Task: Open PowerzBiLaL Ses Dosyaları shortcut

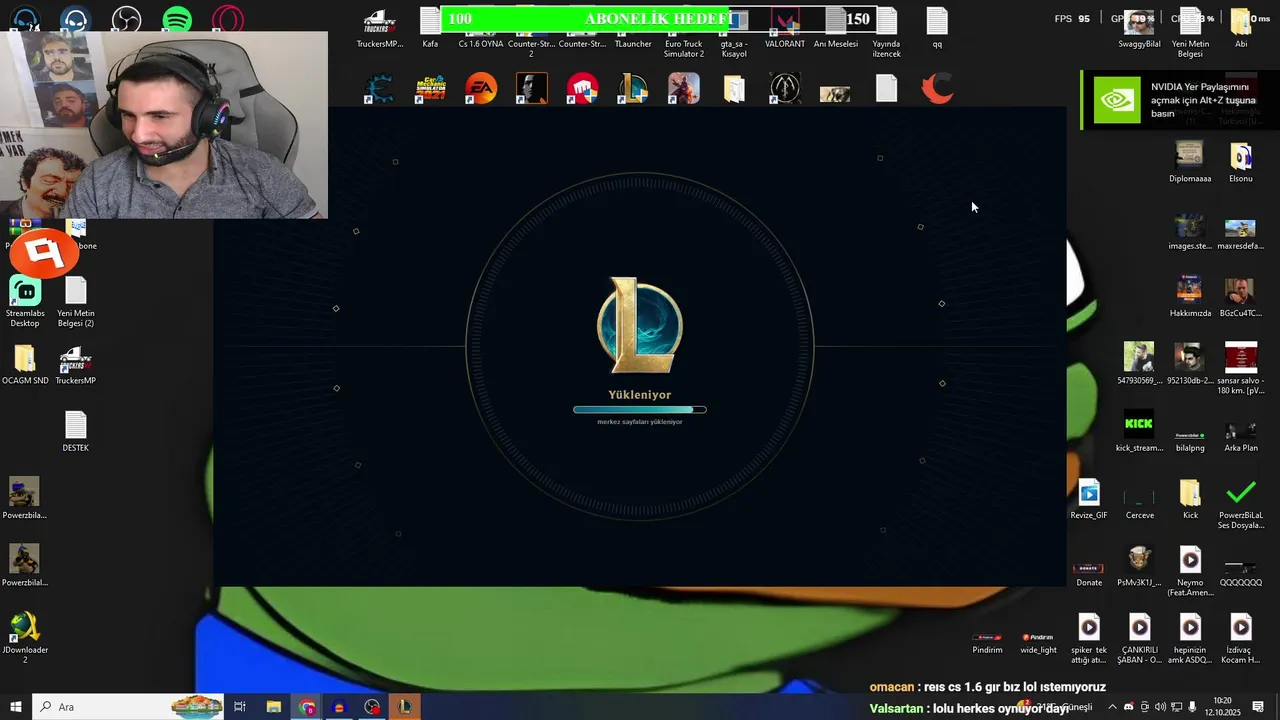Action: click(x=1241, y=503)
